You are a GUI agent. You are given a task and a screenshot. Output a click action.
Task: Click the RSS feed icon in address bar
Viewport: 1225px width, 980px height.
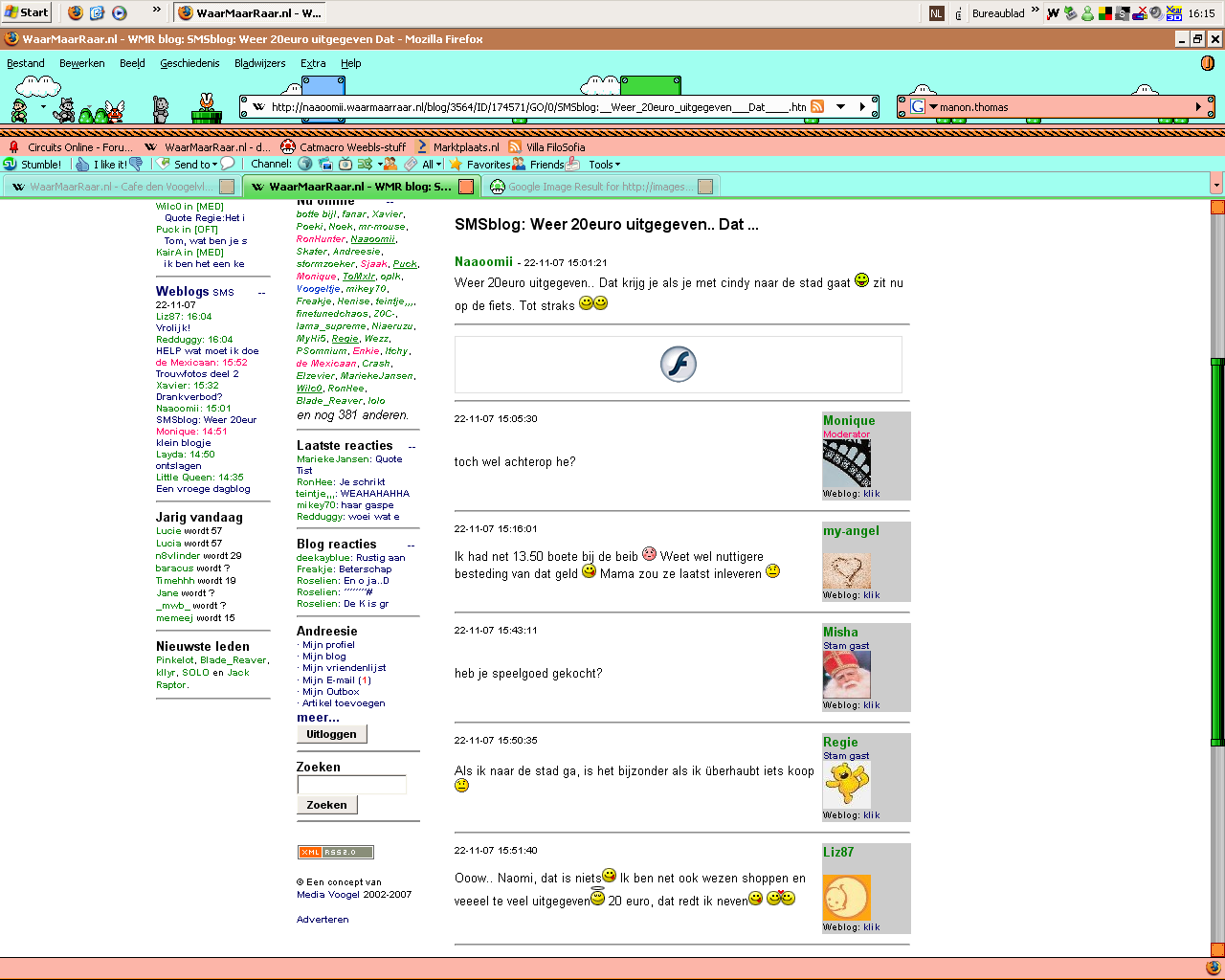[x=817, y=107]
